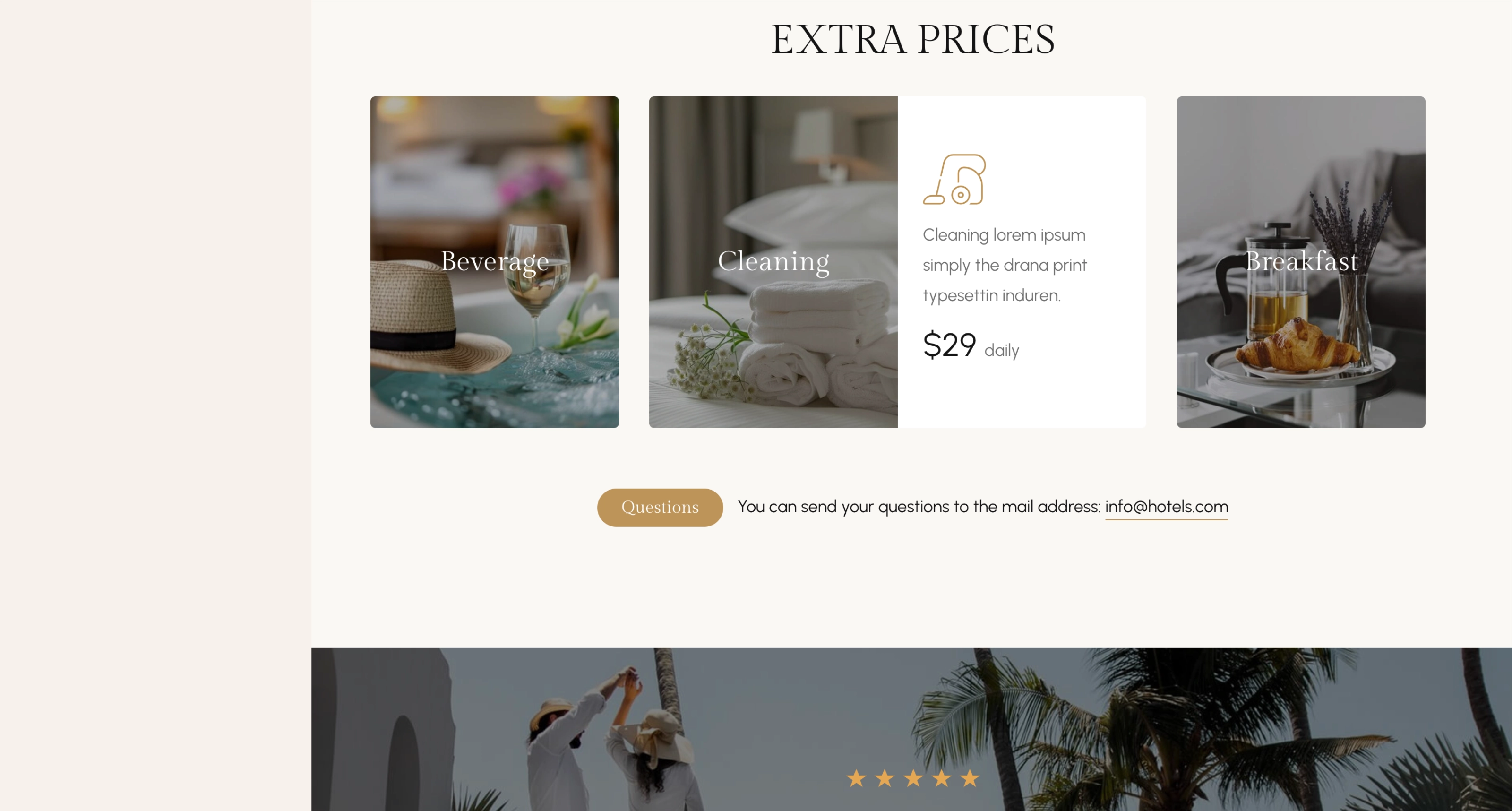The width and height of the screenshot is (1512, 811).
Task: Click the $29 daily price
Action: (x=971, y=345)
